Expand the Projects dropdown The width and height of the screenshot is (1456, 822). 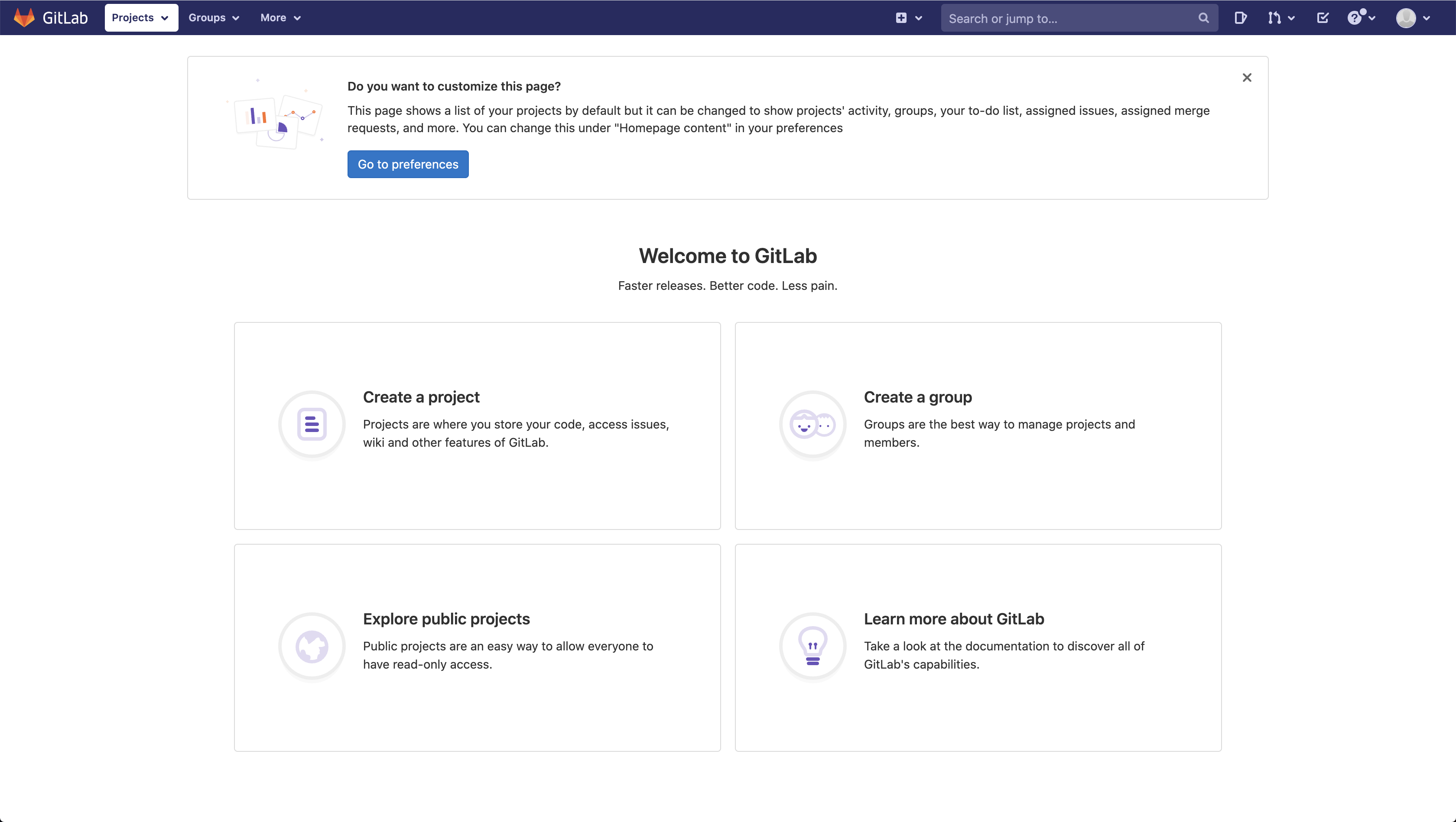tap(141, 17)
